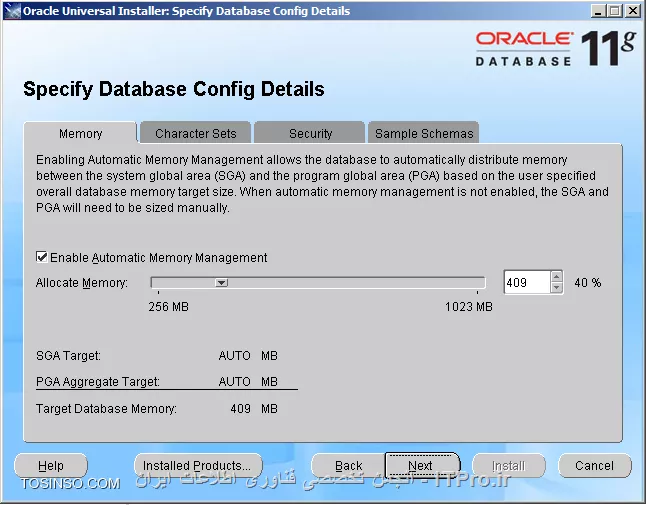
Task: Close the Oracle Universal Installer window
Action: click(x=632, y=11)
